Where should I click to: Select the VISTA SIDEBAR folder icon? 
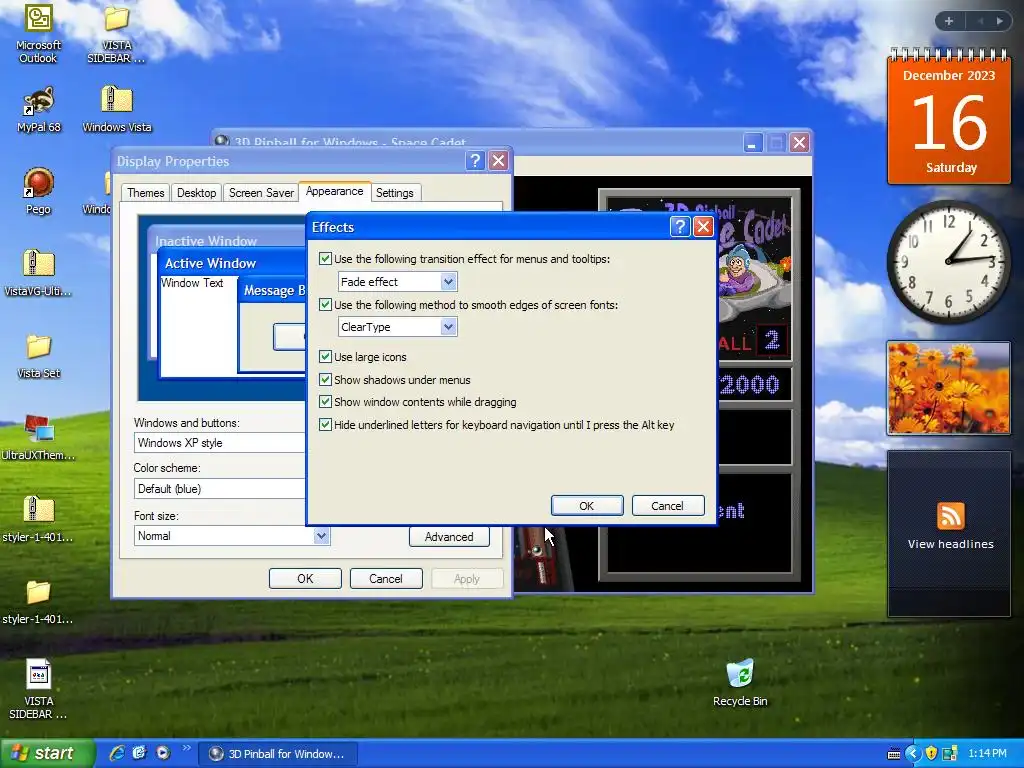click(116, 33)
